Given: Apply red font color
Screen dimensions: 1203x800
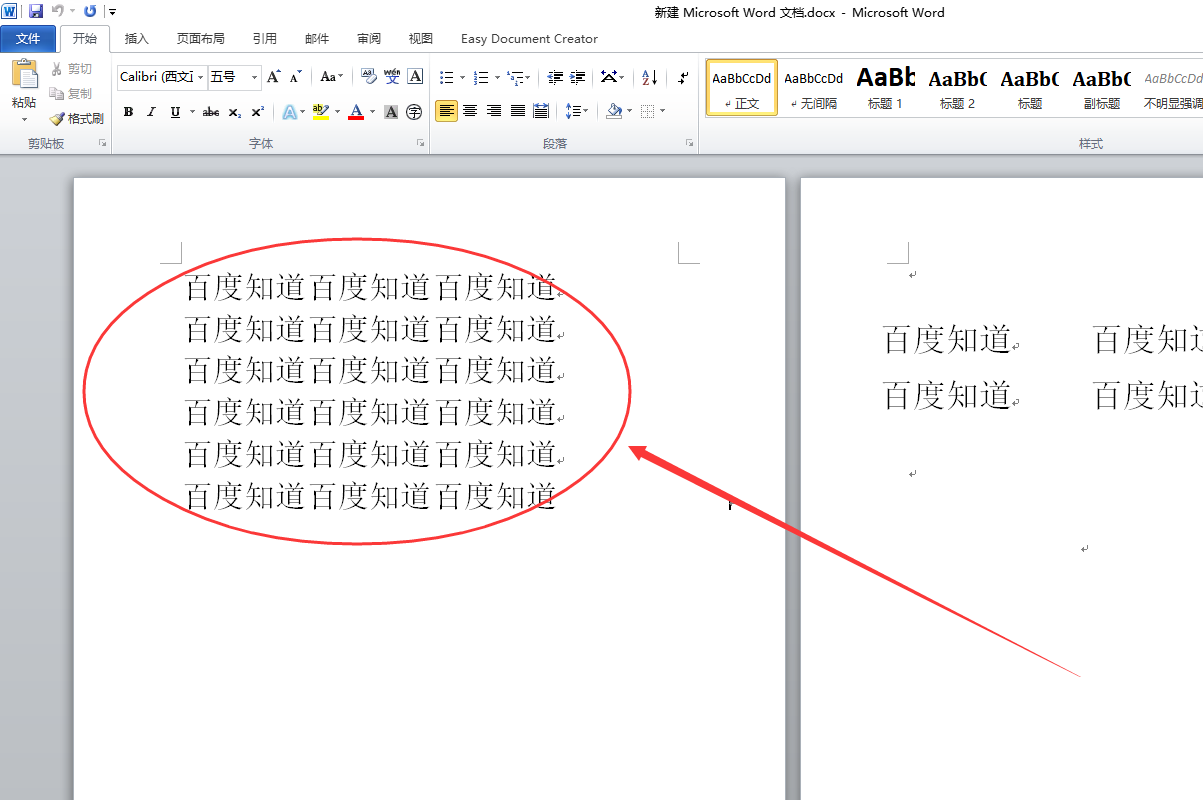Looking at the screenshot, I should 356,112.
